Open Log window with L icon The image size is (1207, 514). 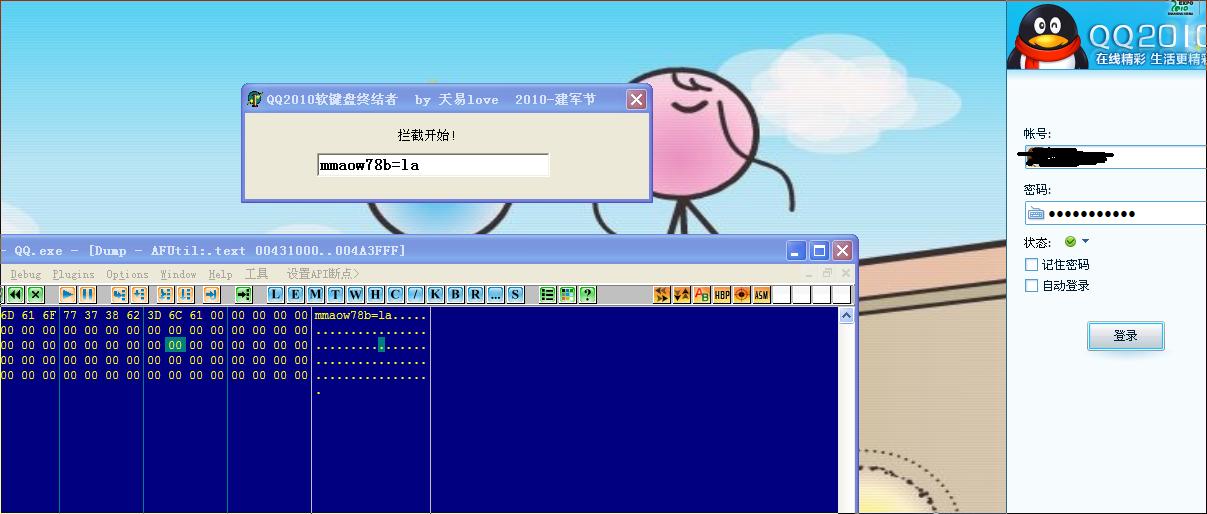[x=274, y=294]
